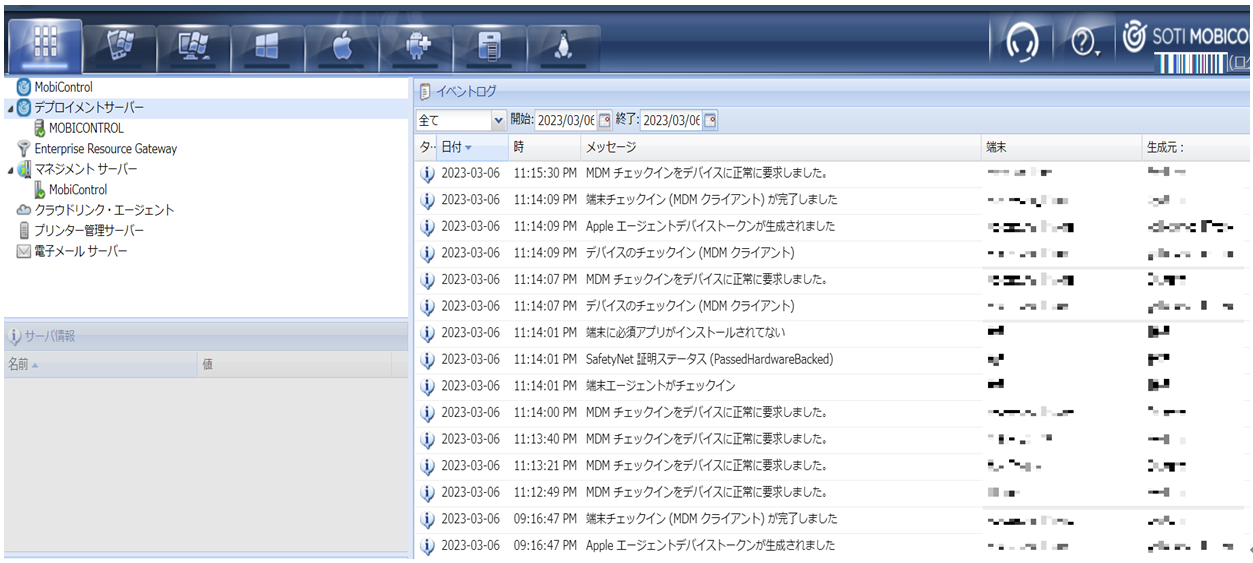Select マネジメント サーバー in the tree

(x=86, y=169)
